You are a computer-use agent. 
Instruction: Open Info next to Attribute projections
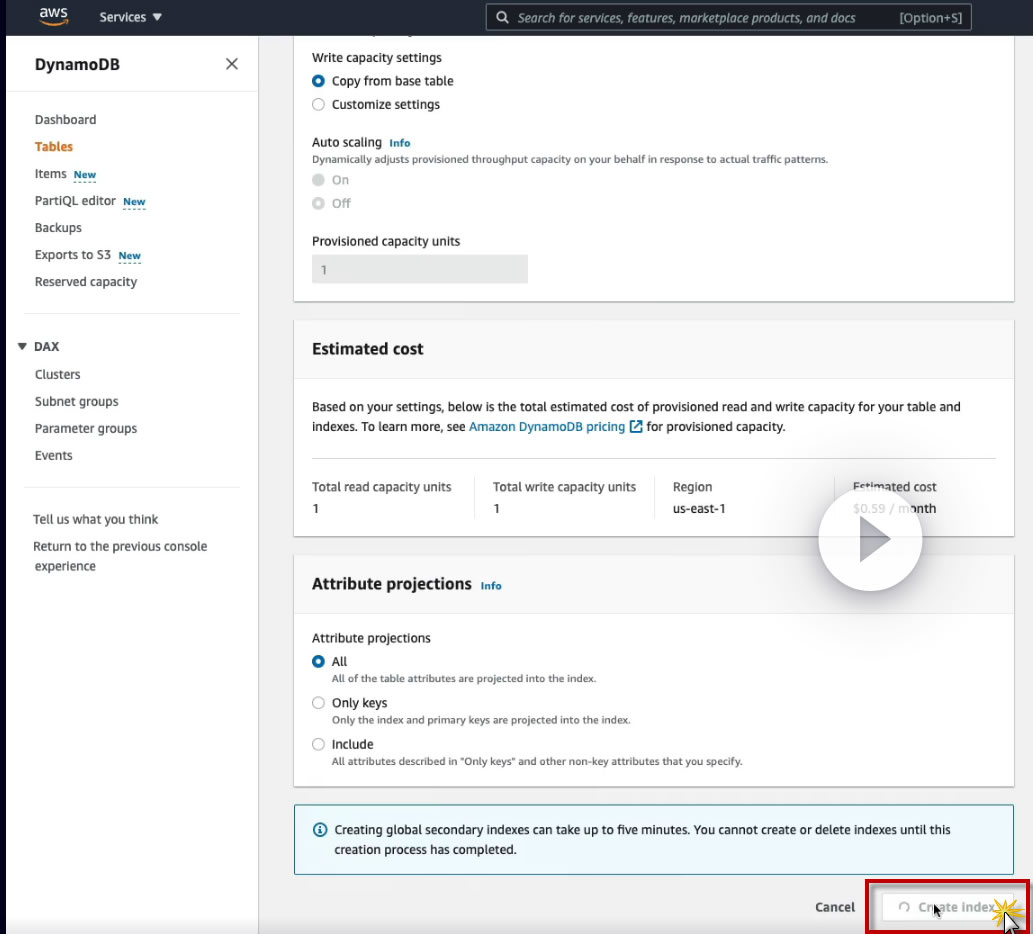point(491,586)
